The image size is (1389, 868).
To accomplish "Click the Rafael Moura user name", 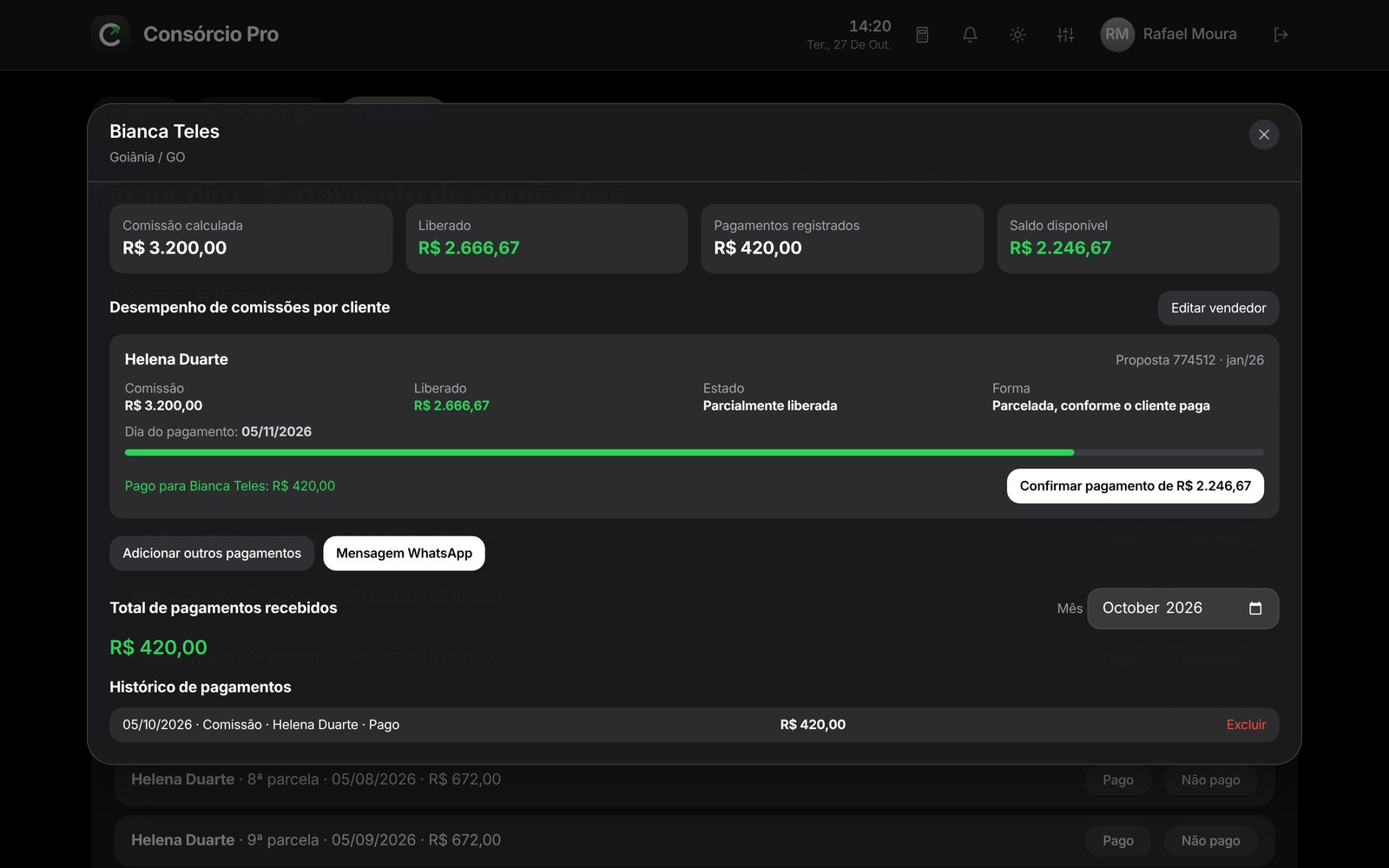I will point(1189,35).
